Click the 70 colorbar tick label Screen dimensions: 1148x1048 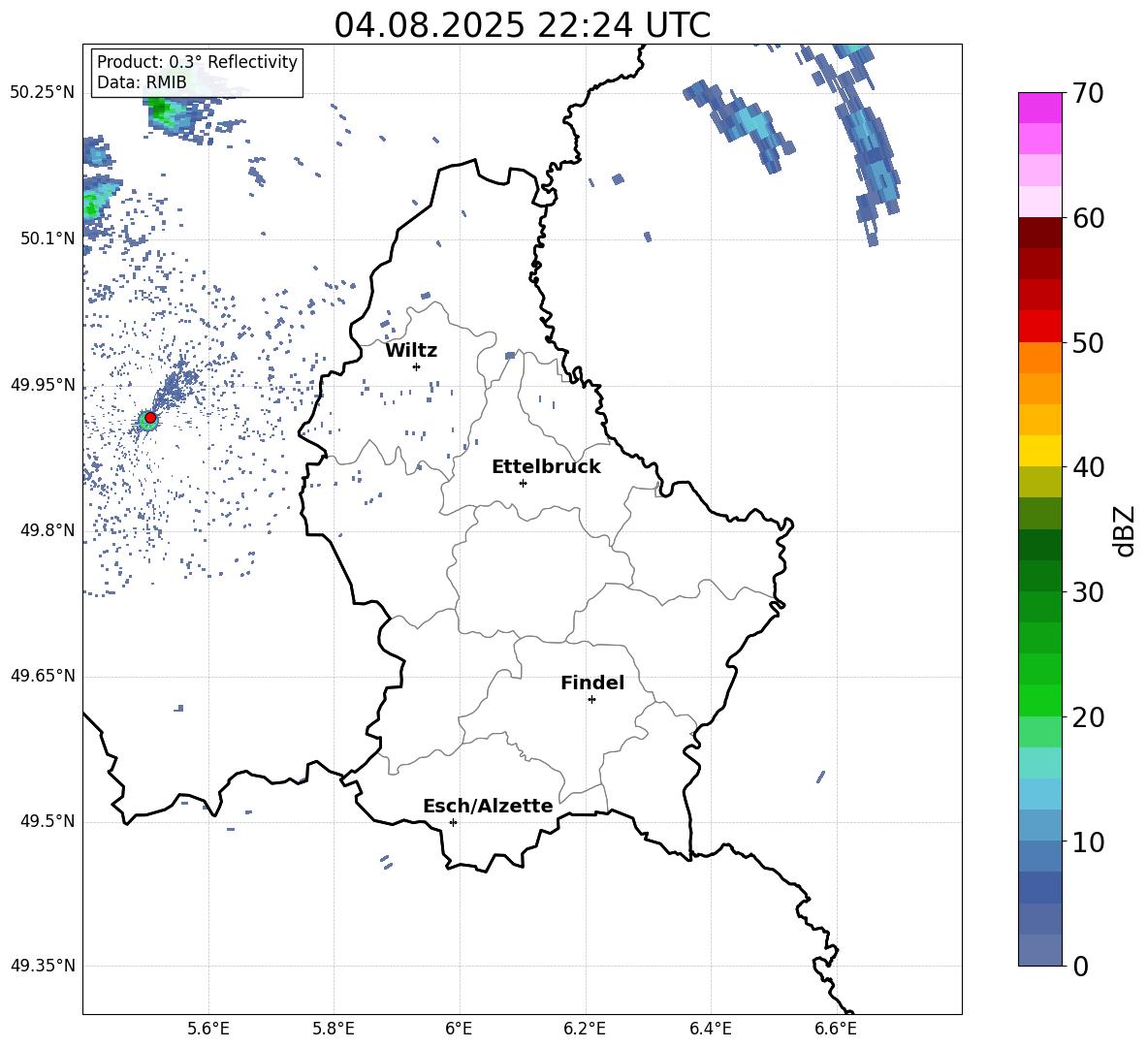pyautogui.click(x=1088, y=93)
